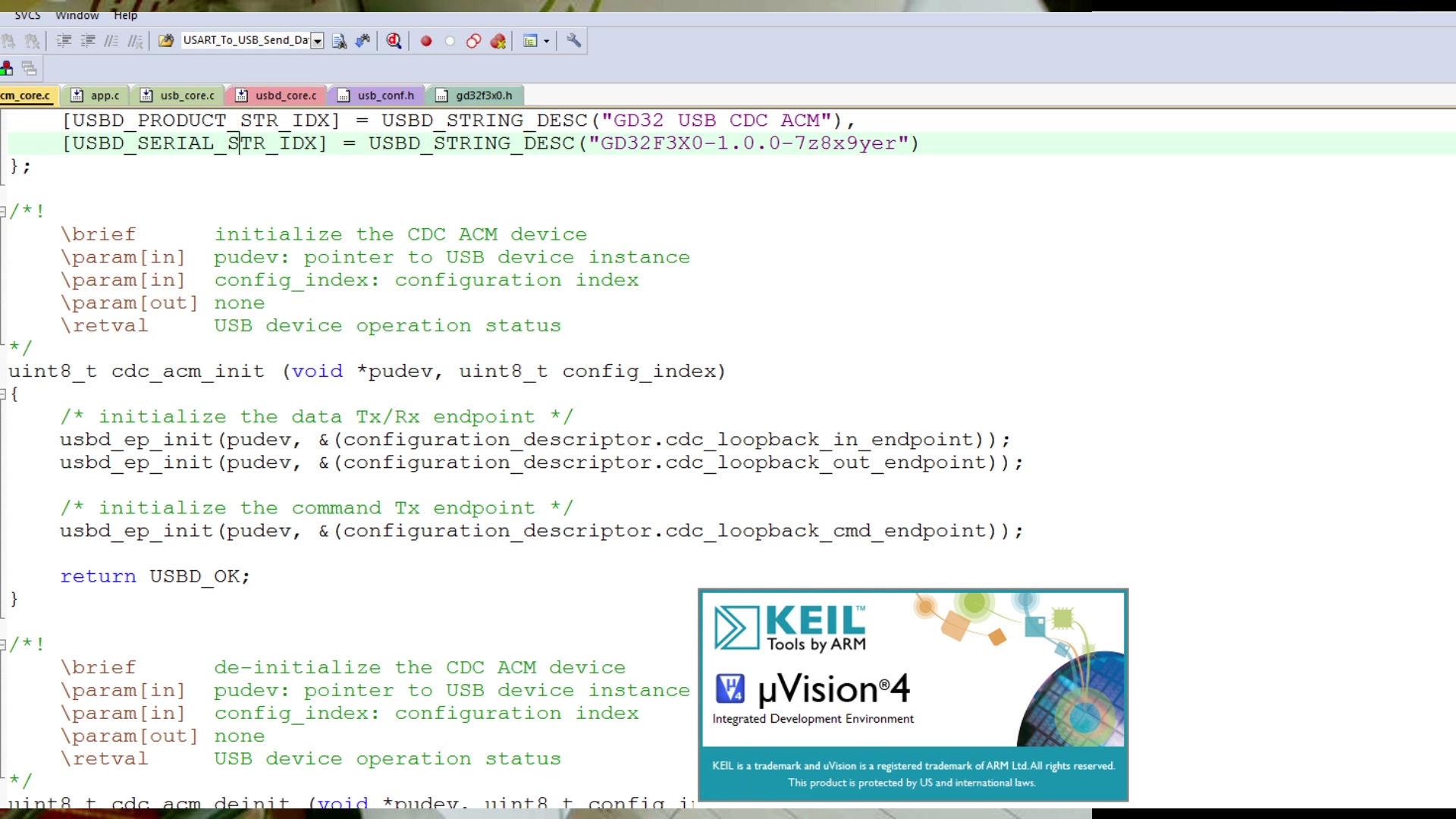The image size is (1456, 819).
Task: Dismiss the Keil uVision4 splash screen
Action: point(912,695)
